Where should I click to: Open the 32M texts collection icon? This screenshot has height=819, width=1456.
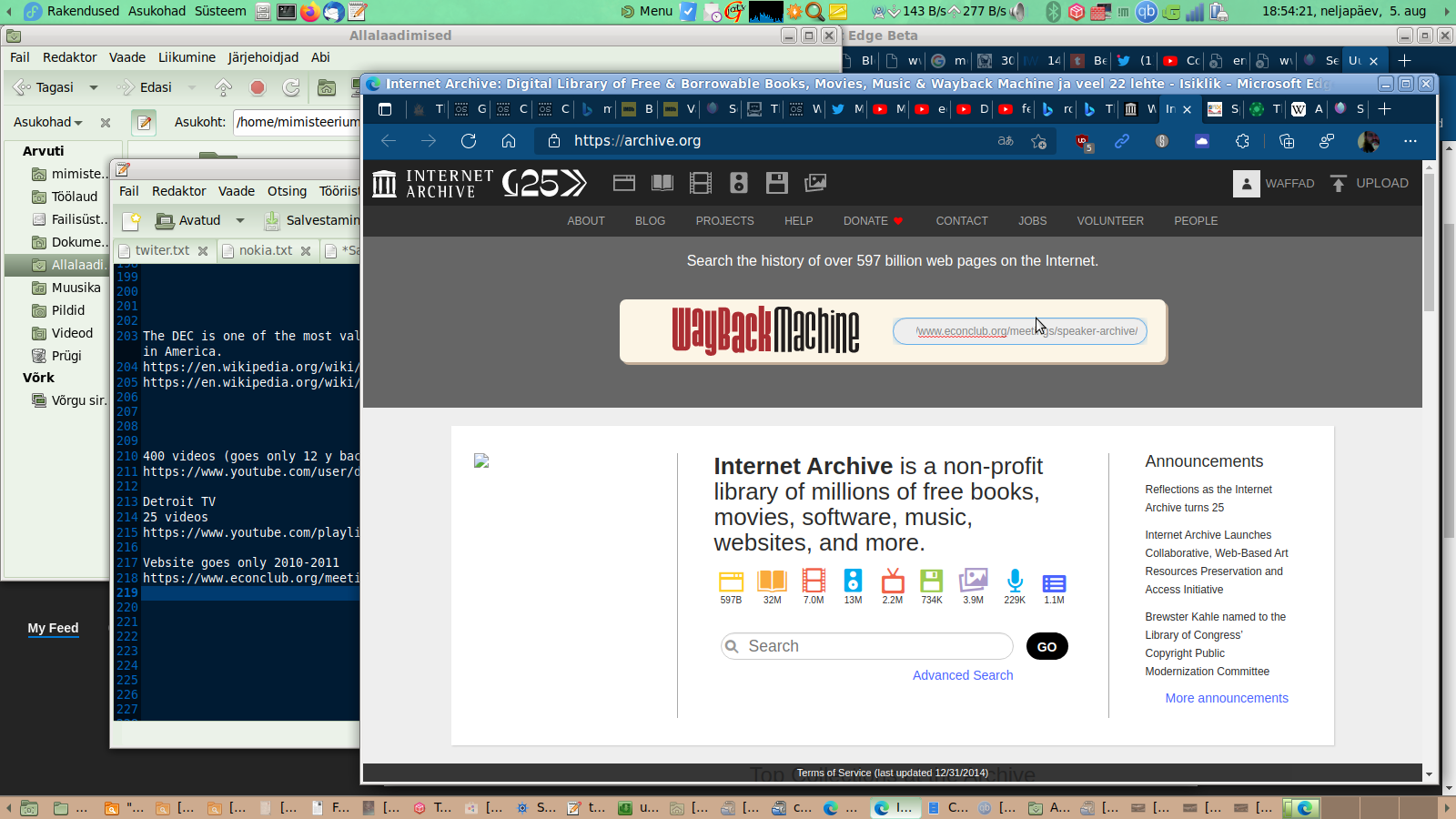pos(773,581)
